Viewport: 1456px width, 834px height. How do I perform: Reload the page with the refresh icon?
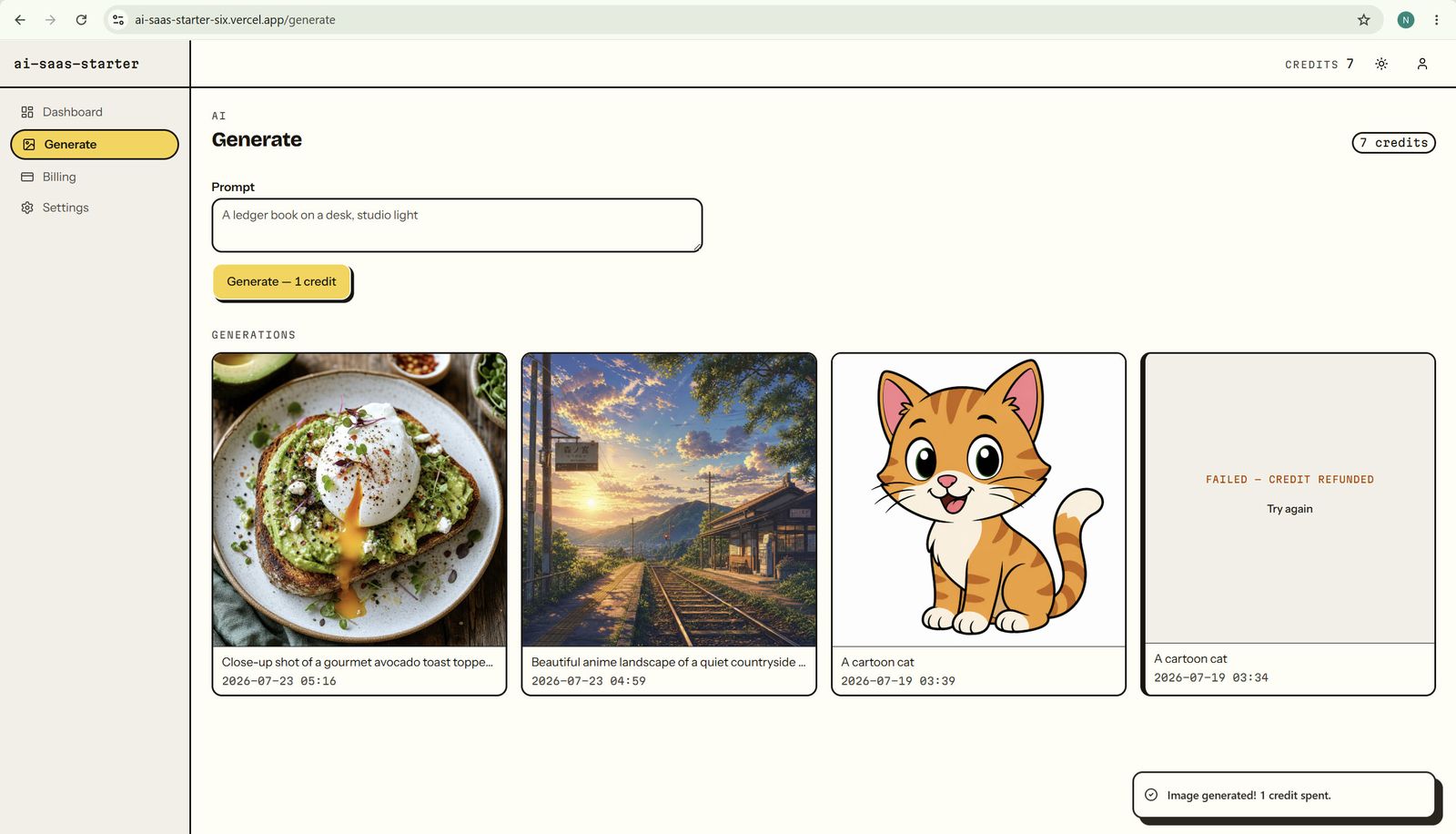click(81, 19)
